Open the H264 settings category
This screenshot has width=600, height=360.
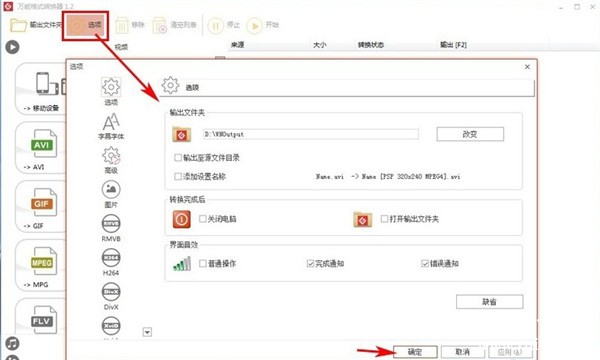tap(111, 262)
